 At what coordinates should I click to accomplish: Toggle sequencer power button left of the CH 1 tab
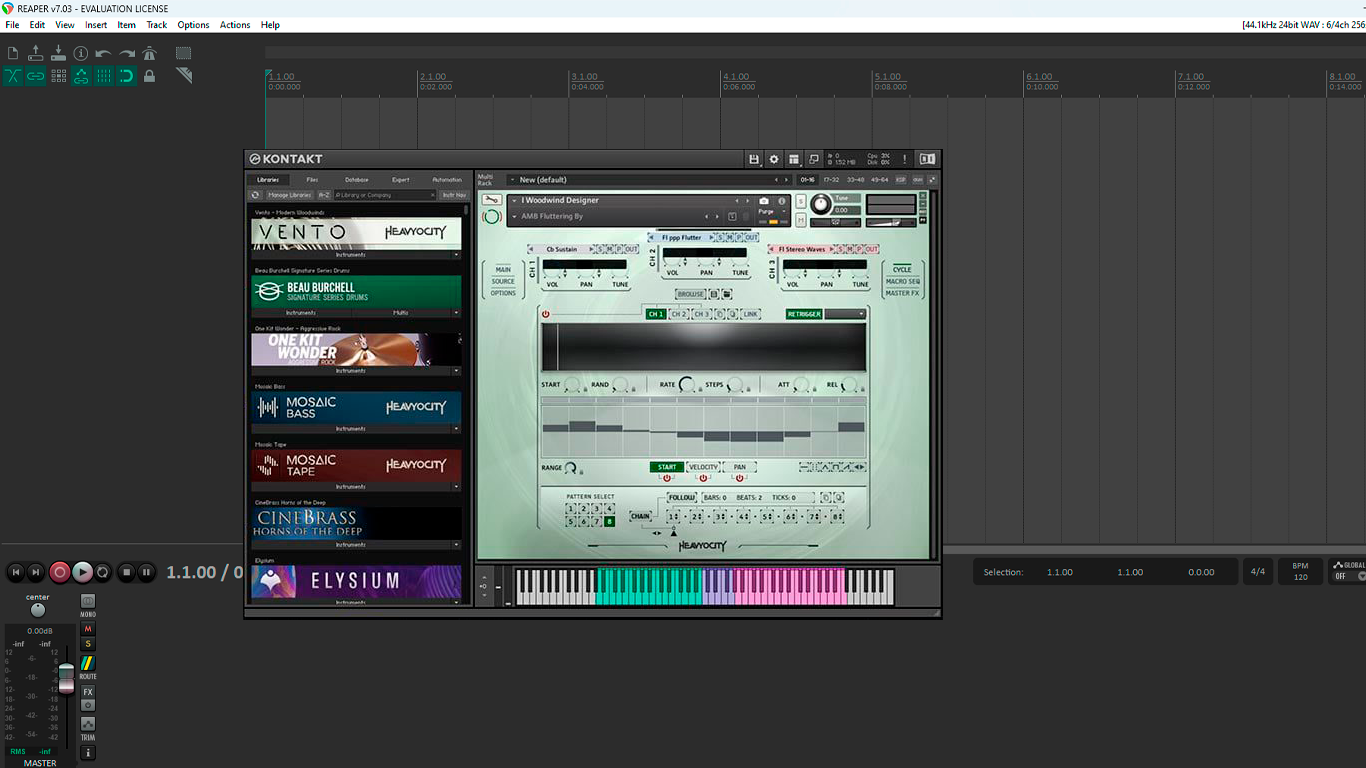(546, 314)
